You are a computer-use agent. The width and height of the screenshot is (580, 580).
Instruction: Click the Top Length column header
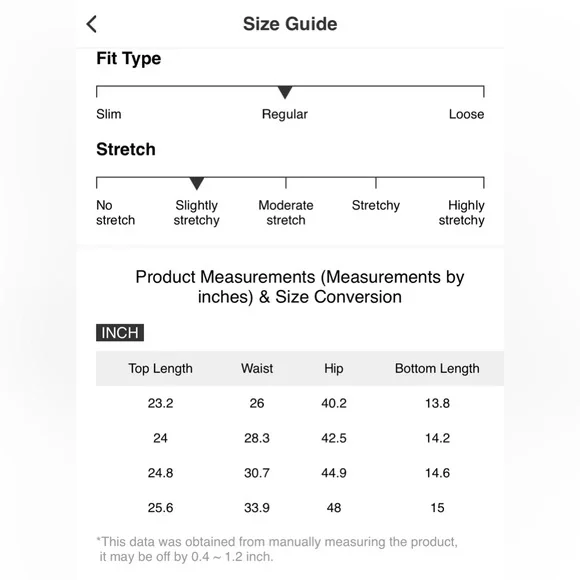161,368
